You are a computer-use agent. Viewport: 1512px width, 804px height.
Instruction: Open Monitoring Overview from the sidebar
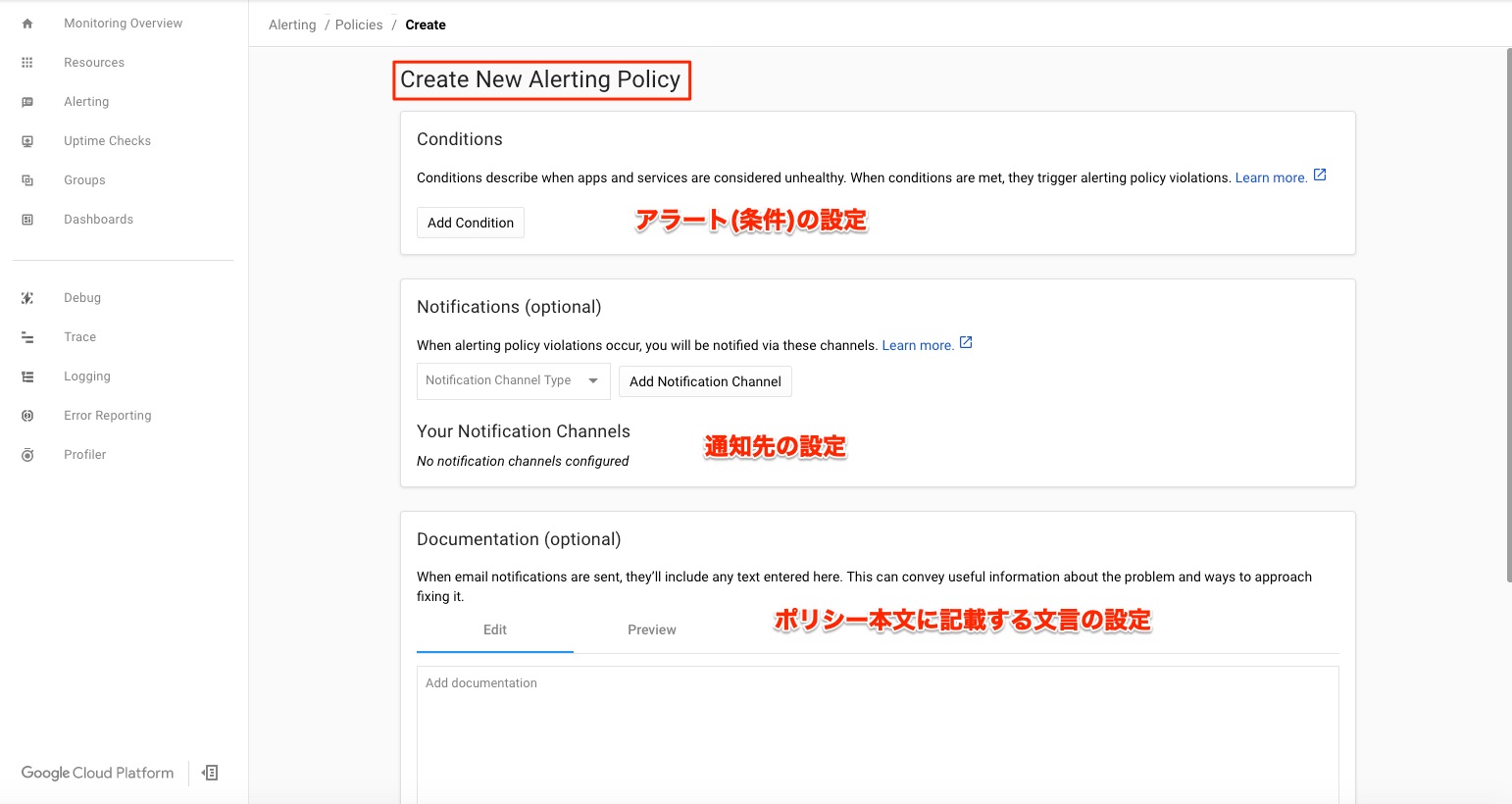click(x=123, y=23)
